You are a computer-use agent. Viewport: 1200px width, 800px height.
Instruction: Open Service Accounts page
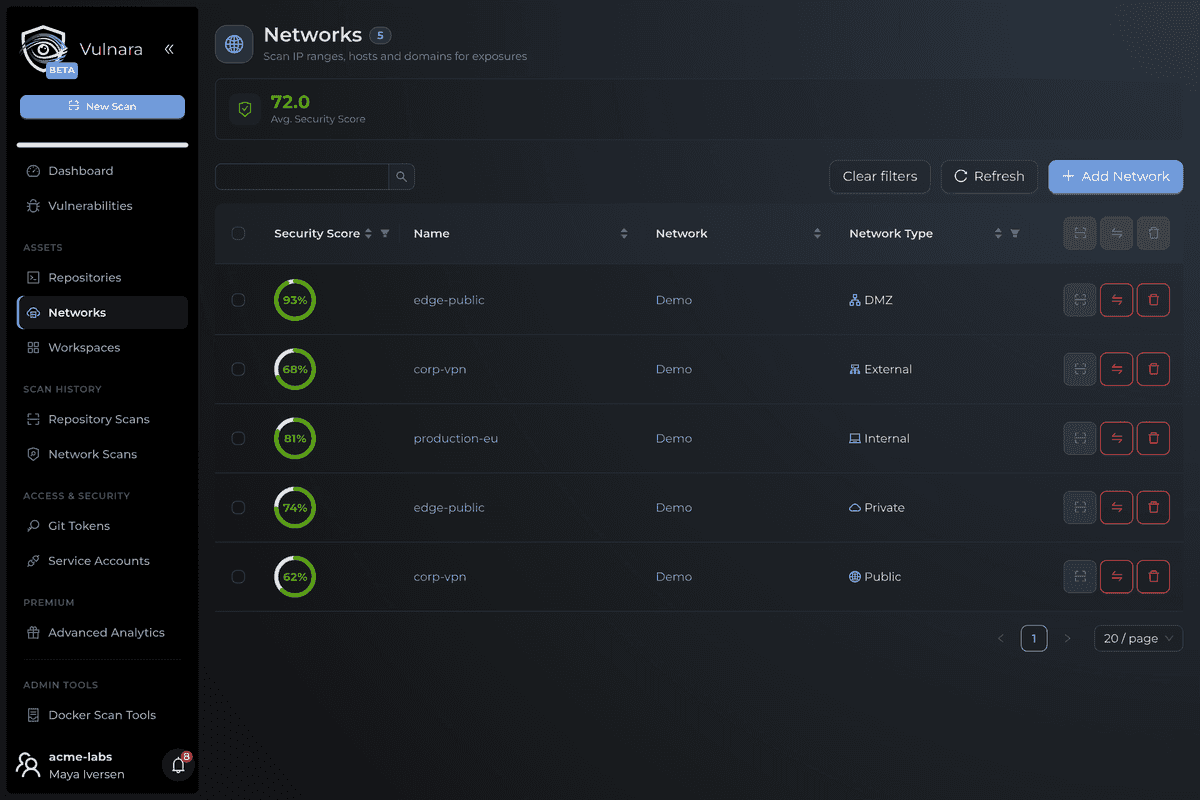pos(102,561)
